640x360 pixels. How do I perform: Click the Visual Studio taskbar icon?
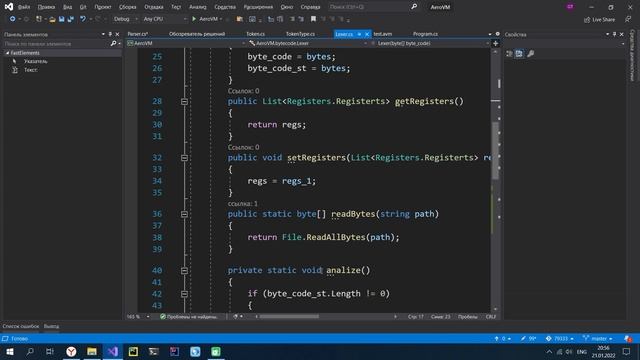(x=113, y=351)
